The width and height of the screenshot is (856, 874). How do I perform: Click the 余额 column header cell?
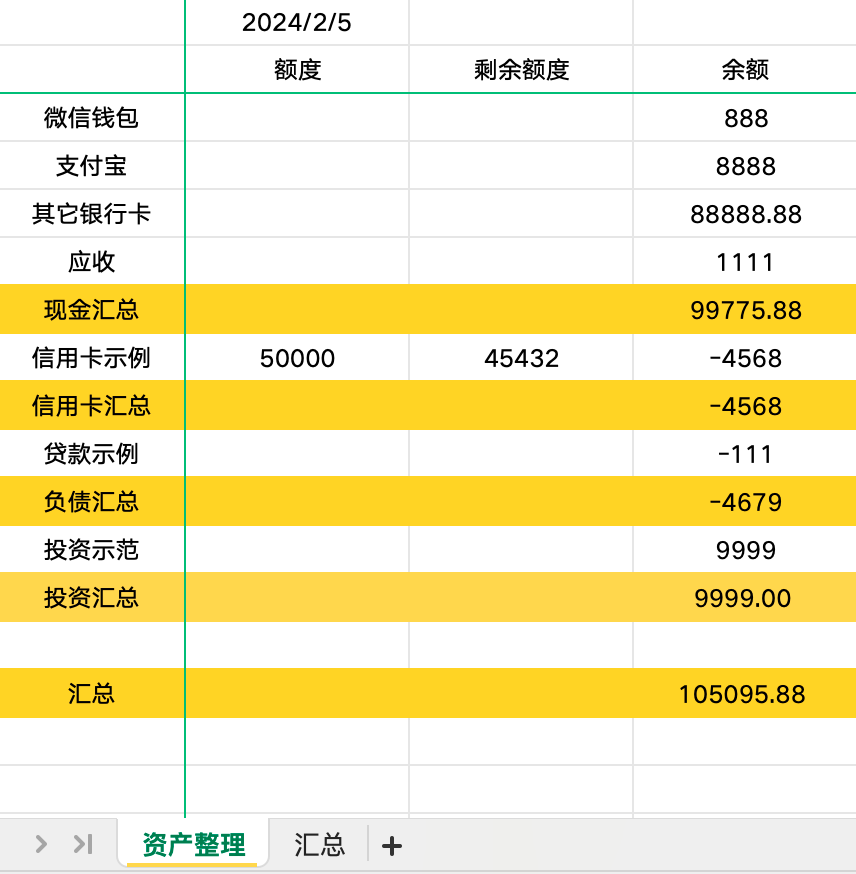click(745, 70)
